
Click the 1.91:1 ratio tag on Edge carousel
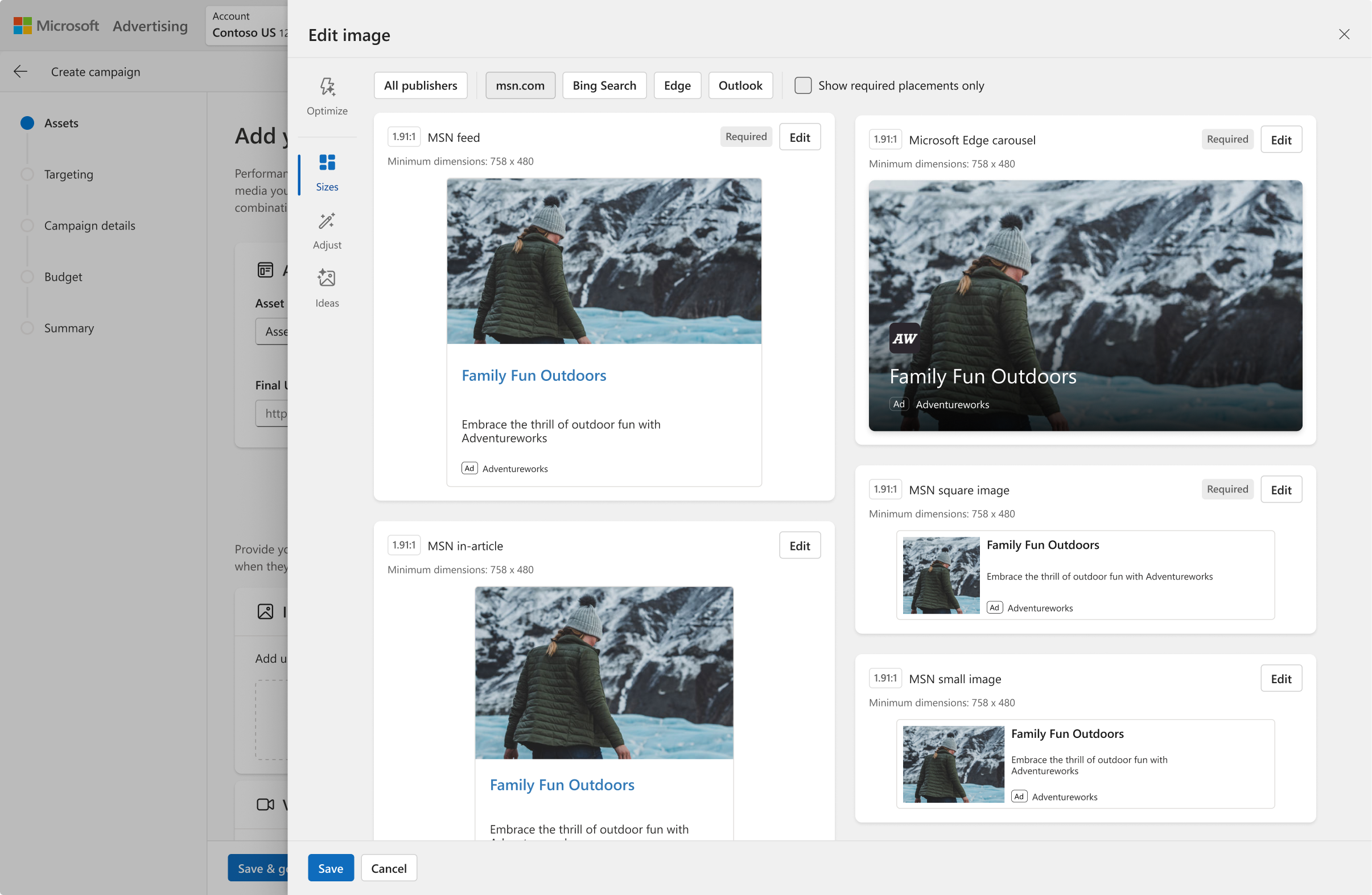885,139
